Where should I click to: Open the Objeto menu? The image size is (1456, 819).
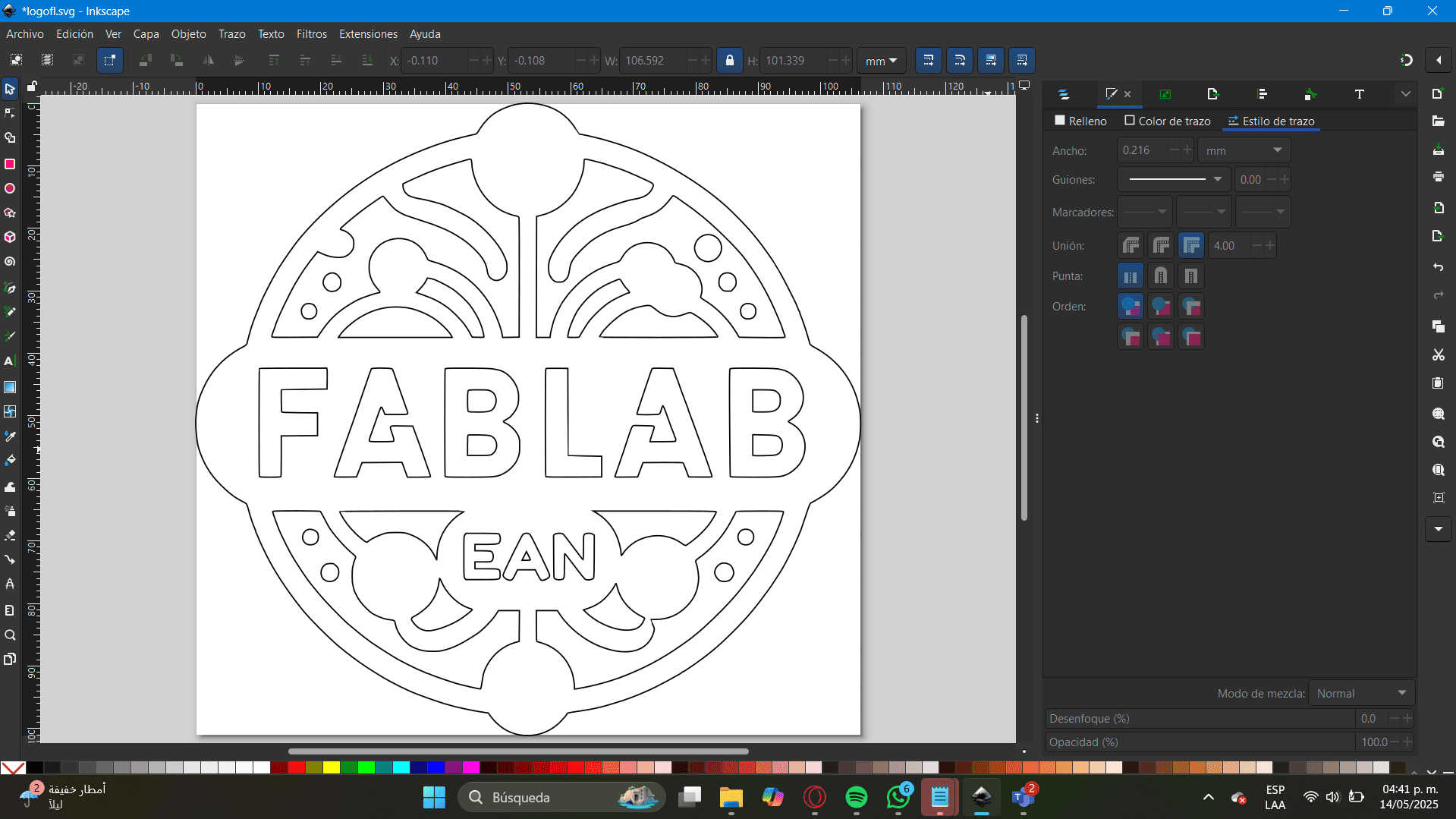tap(188, 34)
